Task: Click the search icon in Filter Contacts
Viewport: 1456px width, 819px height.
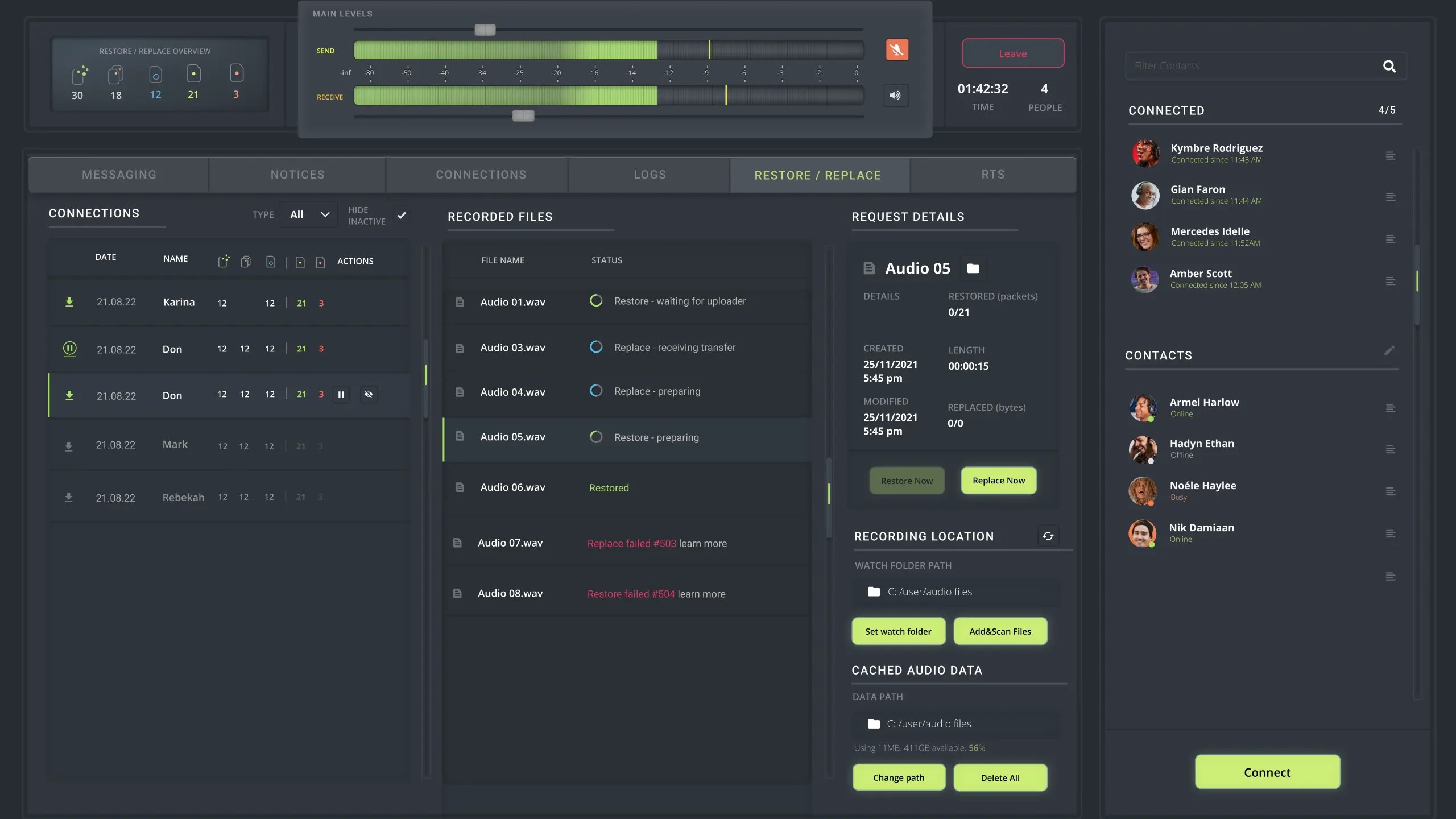Action: [1389, 66]
